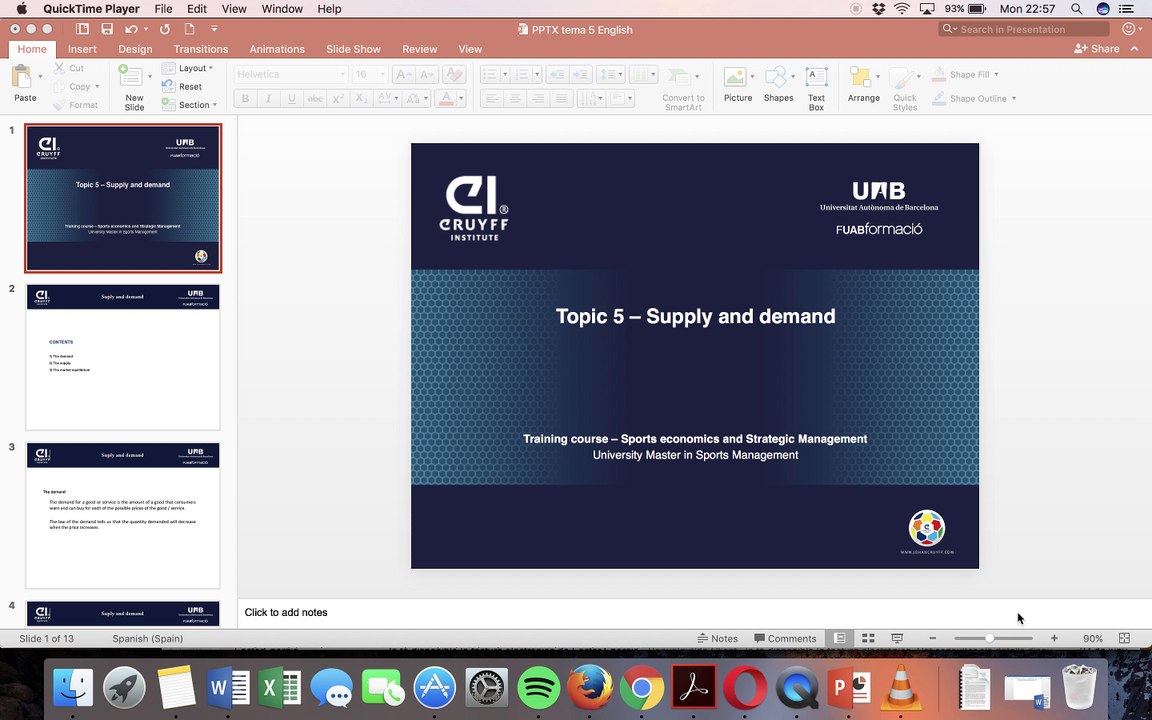This screenshot has height=720, width=1152.
Task: Open the Paste options arrow
Action: (40, 76)
